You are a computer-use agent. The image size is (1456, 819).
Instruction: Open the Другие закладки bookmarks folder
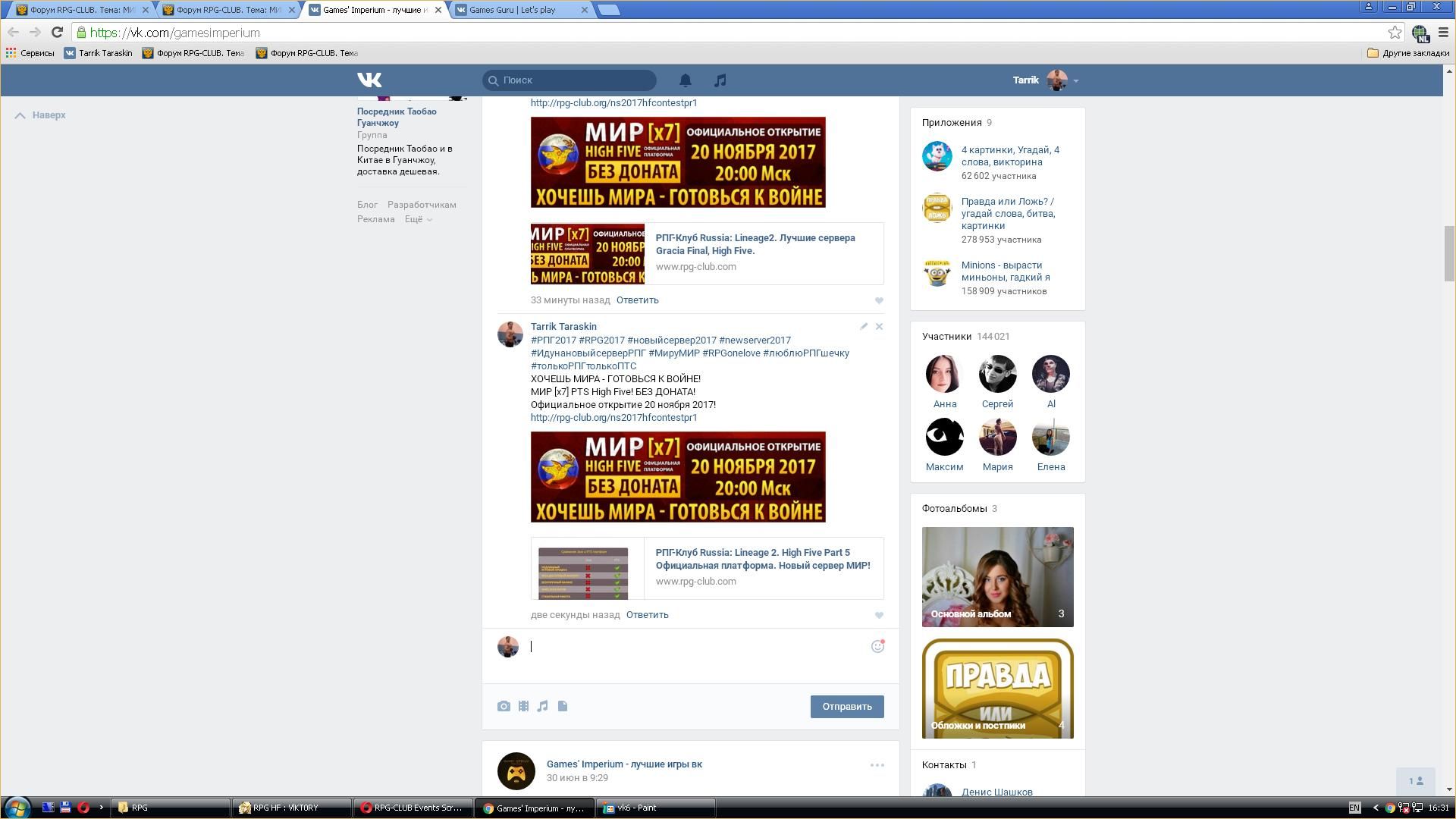click(1408, 53)
